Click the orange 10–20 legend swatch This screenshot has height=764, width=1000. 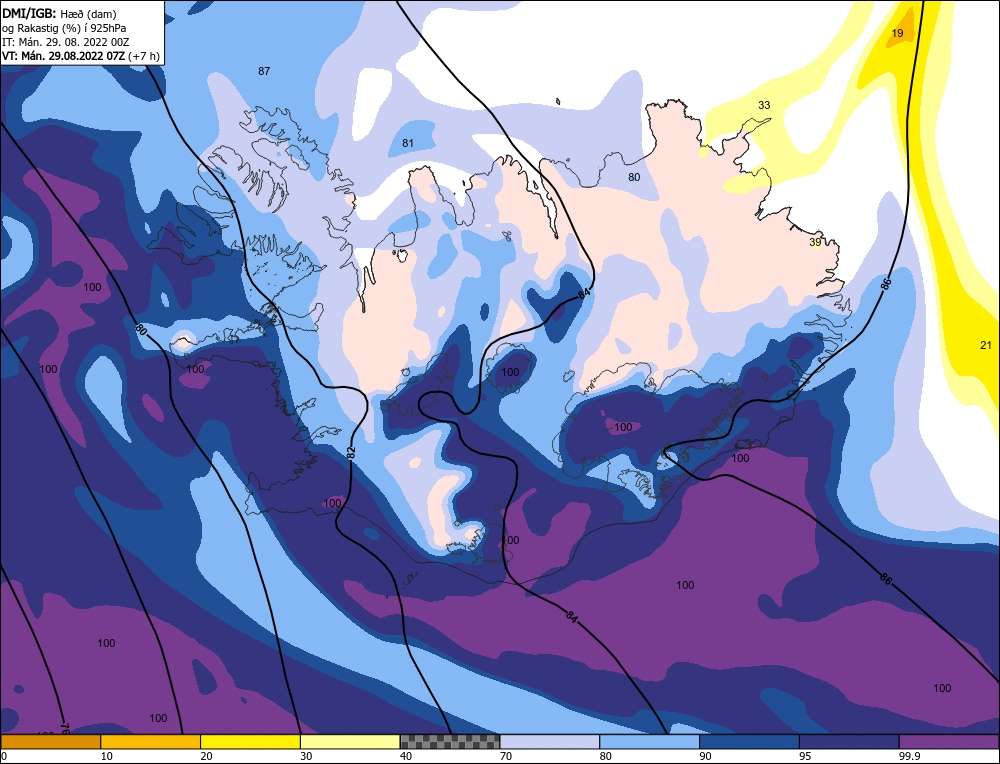point(151,741)
